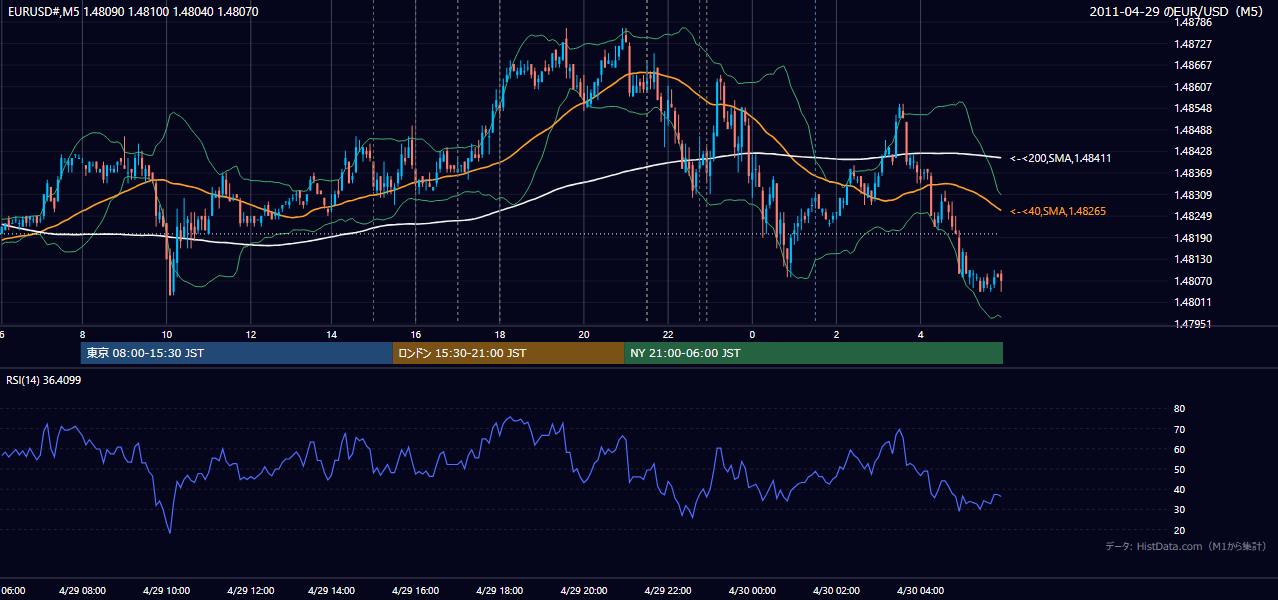Click hour 18 on the price chart time axis

point(501,334)
